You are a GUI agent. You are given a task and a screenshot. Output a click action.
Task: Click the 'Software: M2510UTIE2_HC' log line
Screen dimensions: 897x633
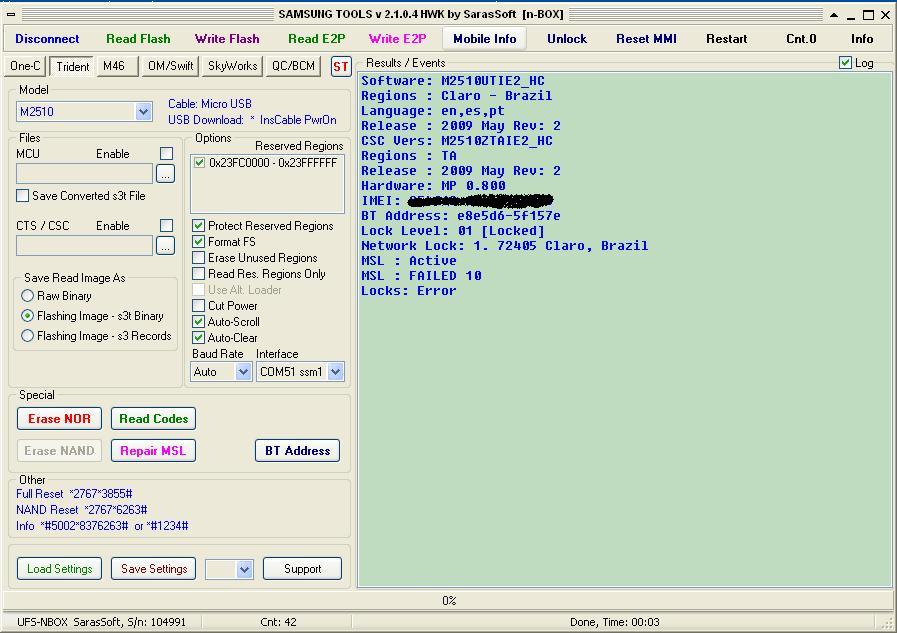point(453,81)
